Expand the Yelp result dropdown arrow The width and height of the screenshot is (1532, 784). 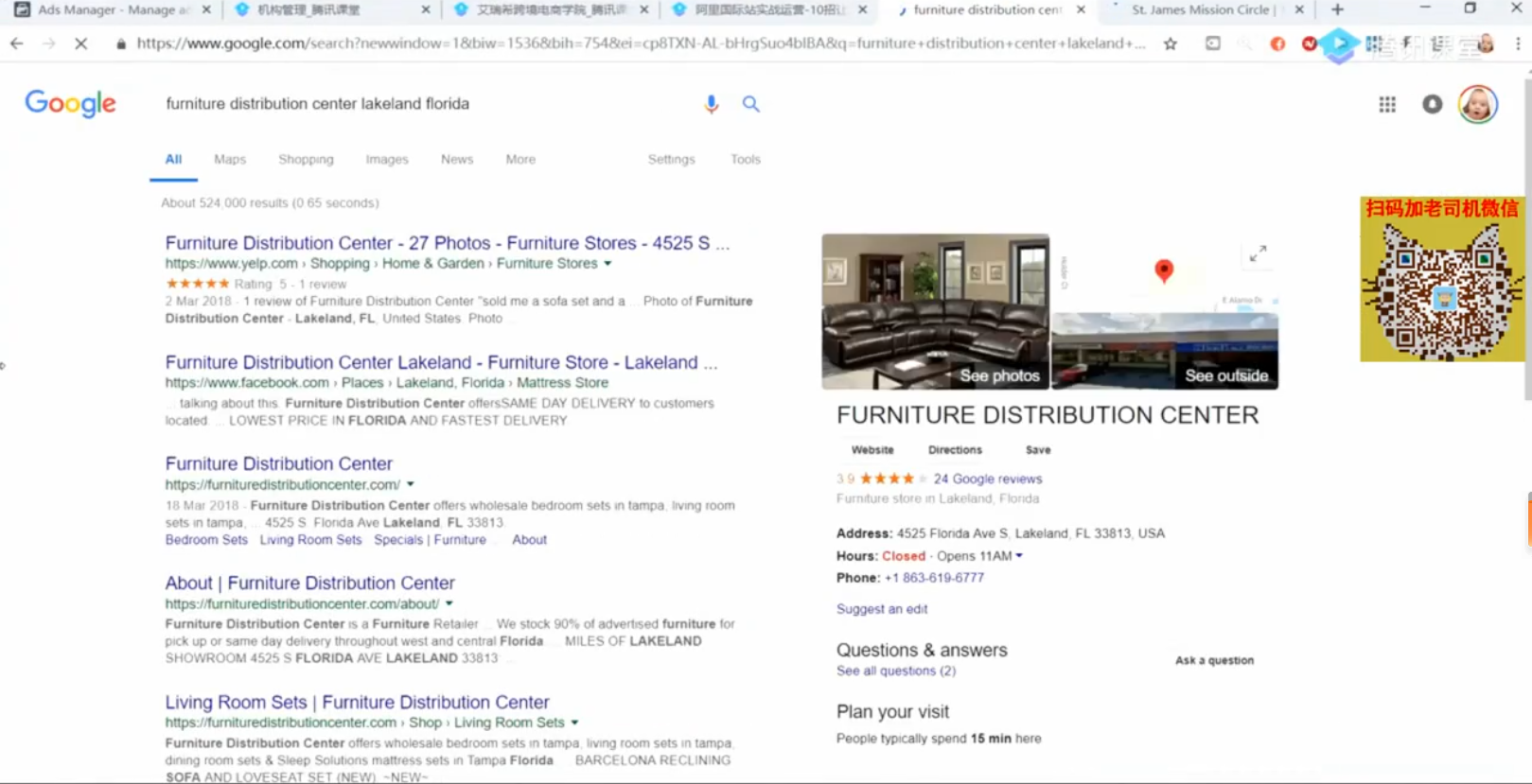608,264
